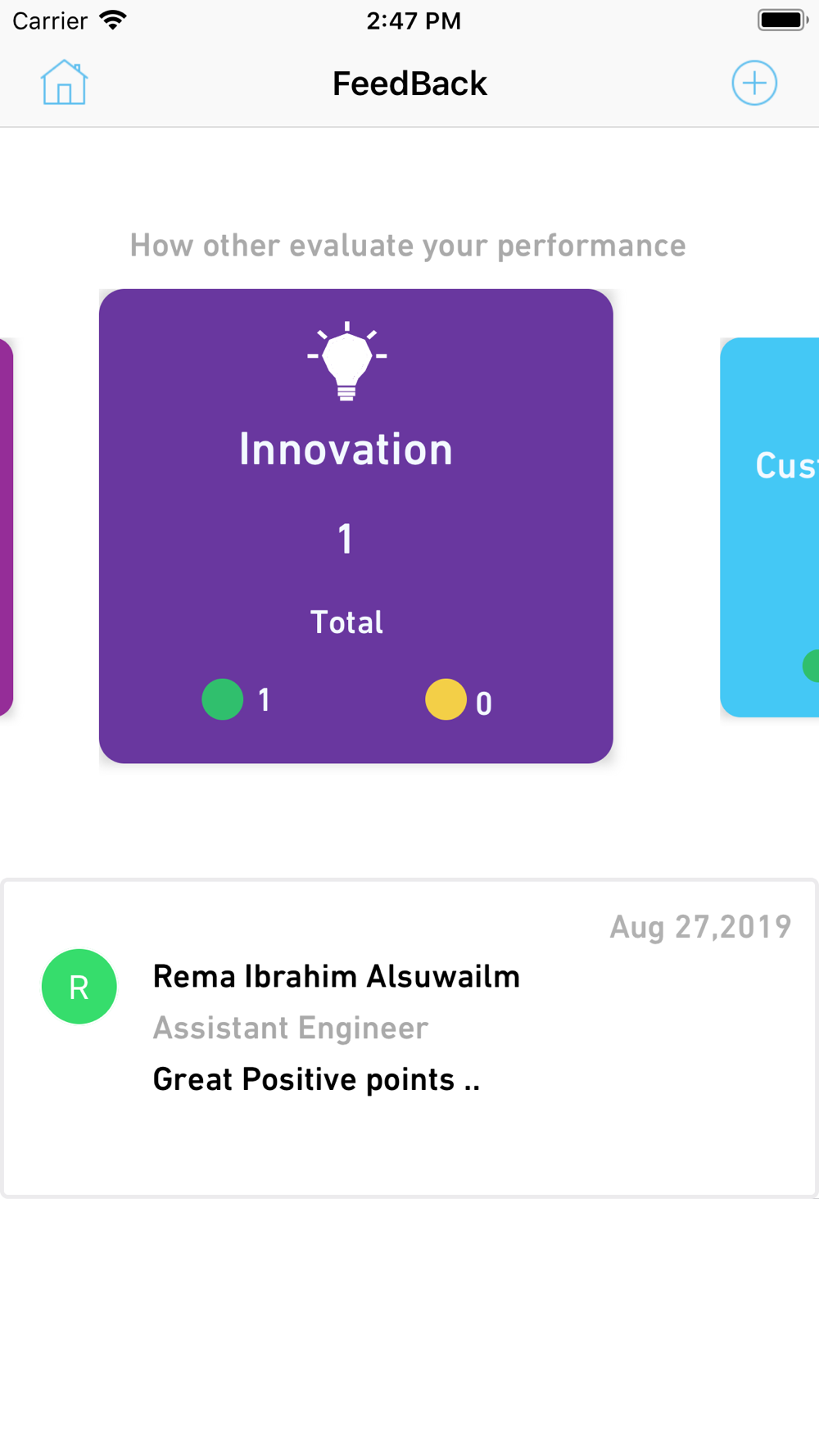Screen dimensions: 819x1456
Task: Tap the FeedBack title in header
Action: [409, 84]
